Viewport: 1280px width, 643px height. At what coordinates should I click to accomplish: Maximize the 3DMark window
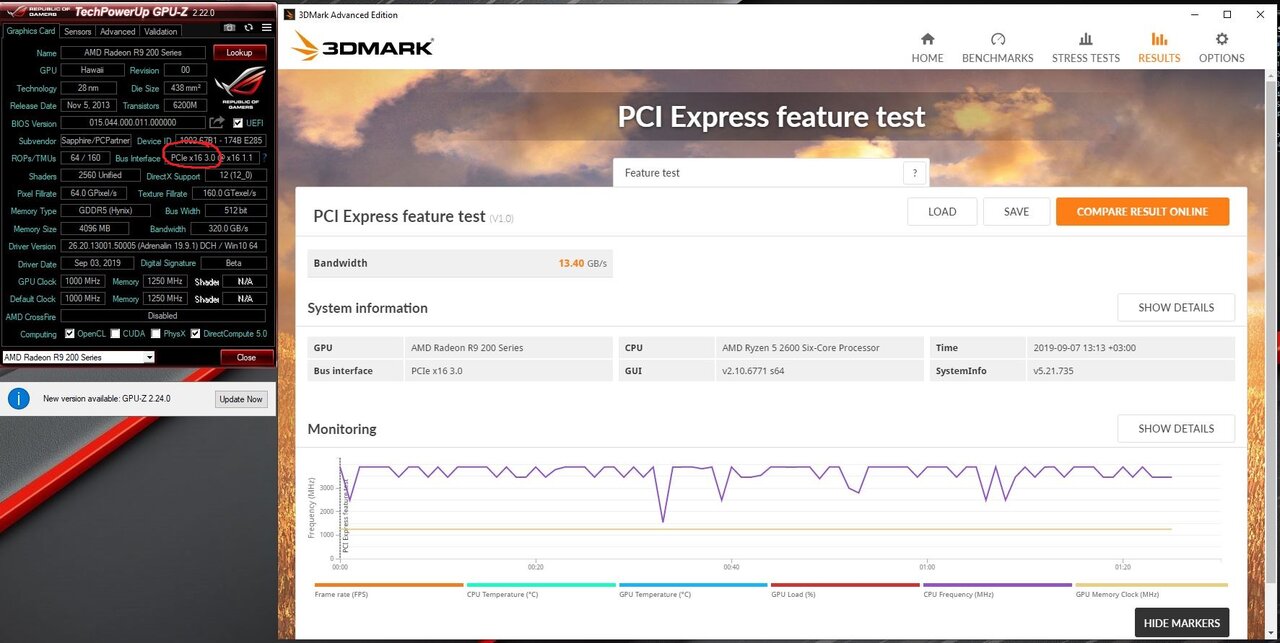(1227, 15)
